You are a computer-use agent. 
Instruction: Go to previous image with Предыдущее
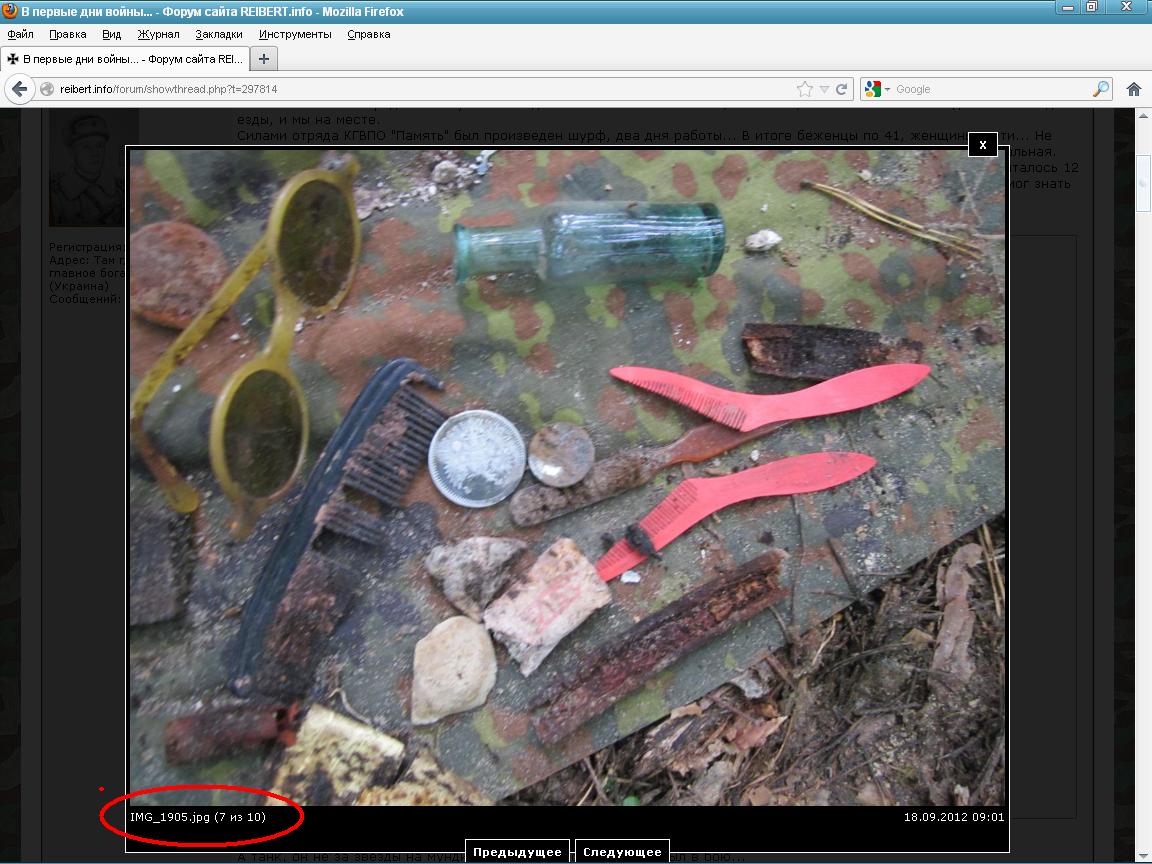517,851
